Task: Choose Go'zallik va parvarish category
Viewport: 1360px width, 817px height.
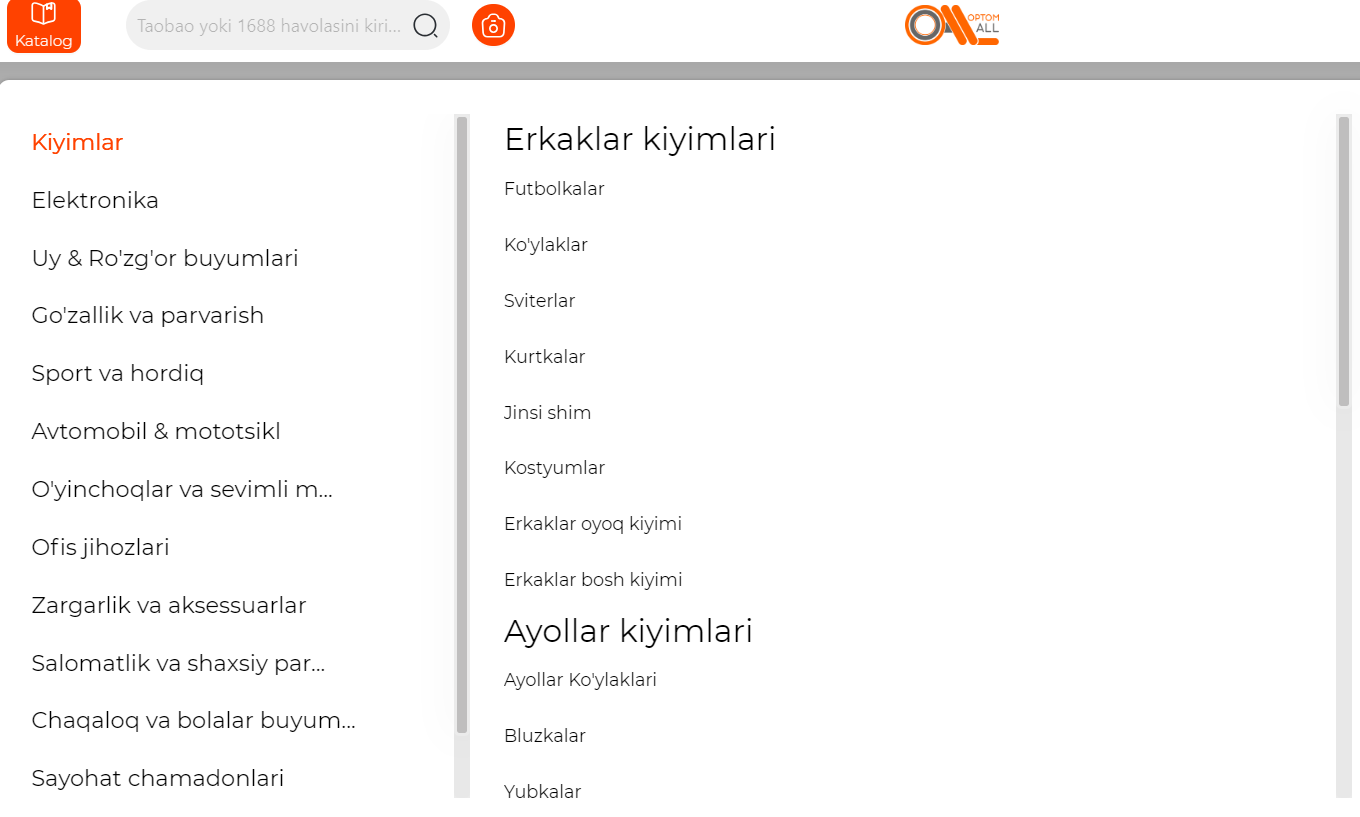Action: [148, 315]
